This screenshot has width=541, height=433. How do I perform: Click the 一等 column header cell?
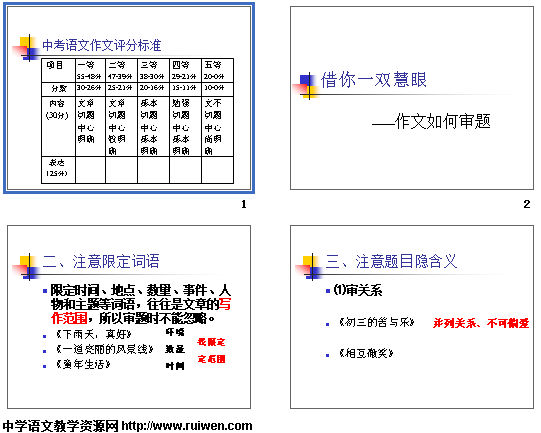click(x=90, y=70)
